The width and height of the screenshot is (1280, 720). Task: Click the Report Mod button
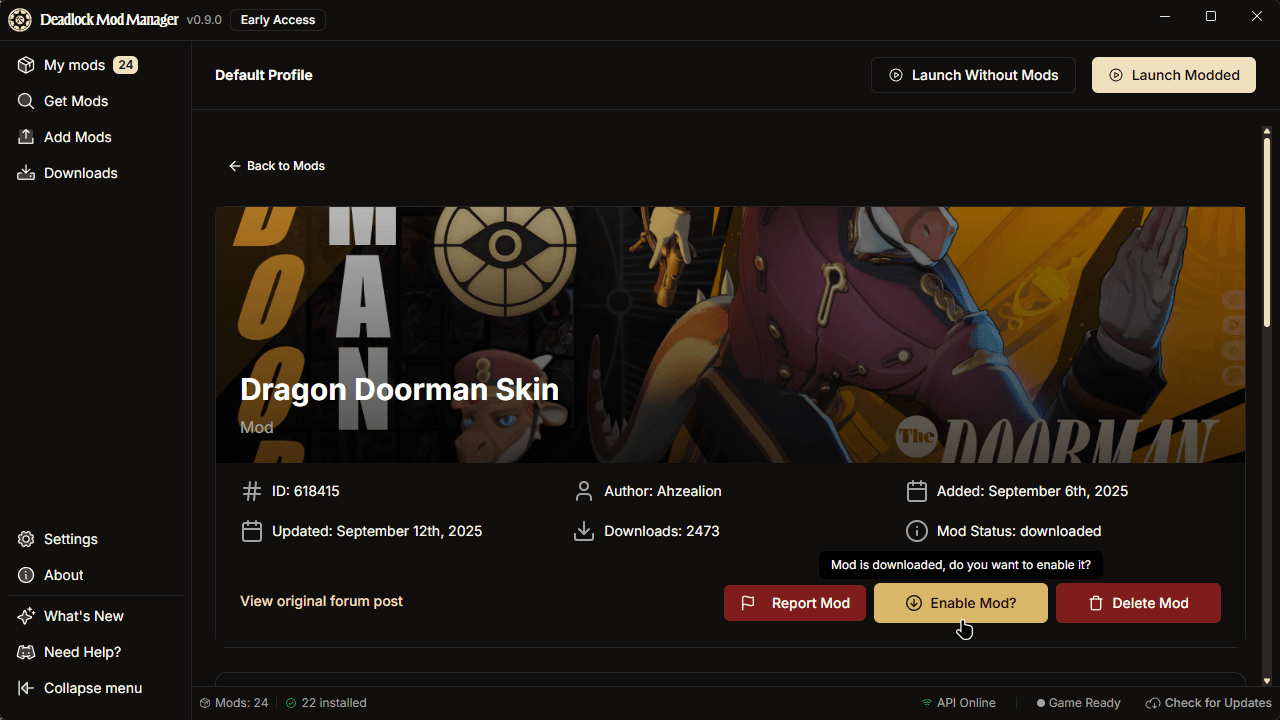click(795, 603)
